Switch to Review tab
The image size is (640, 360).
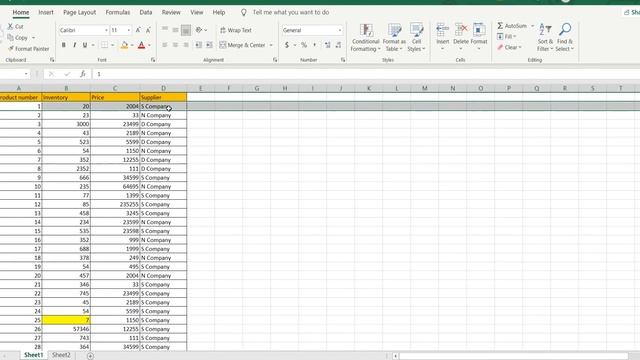pos(171,12)
